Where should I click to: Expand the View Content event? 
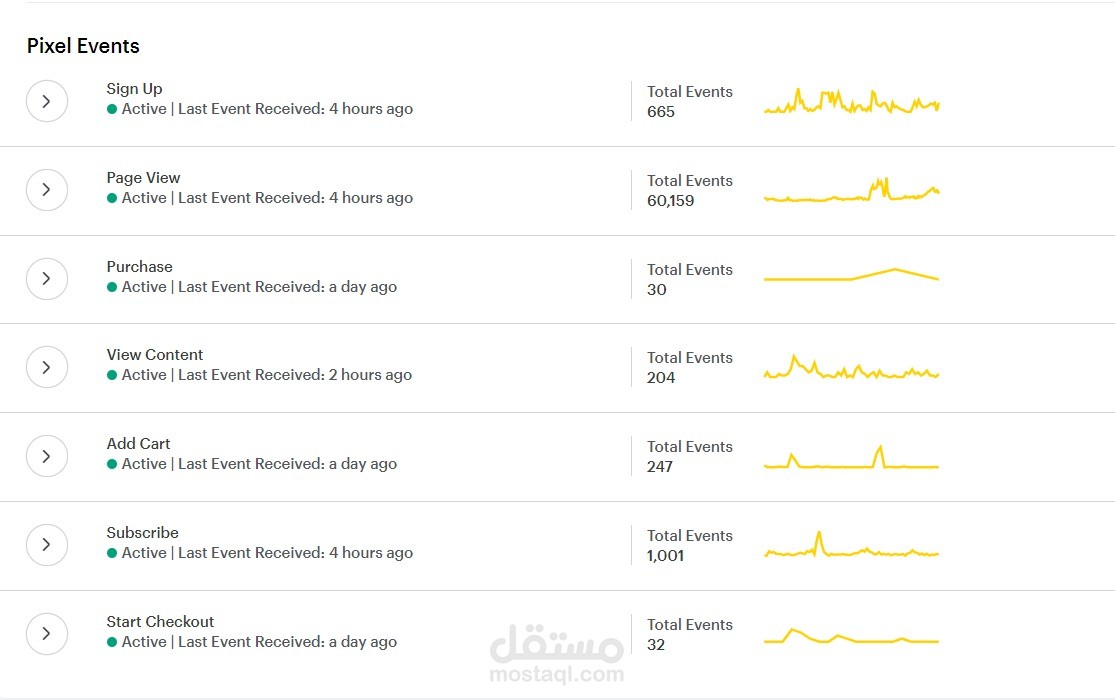tap(47, 367)
